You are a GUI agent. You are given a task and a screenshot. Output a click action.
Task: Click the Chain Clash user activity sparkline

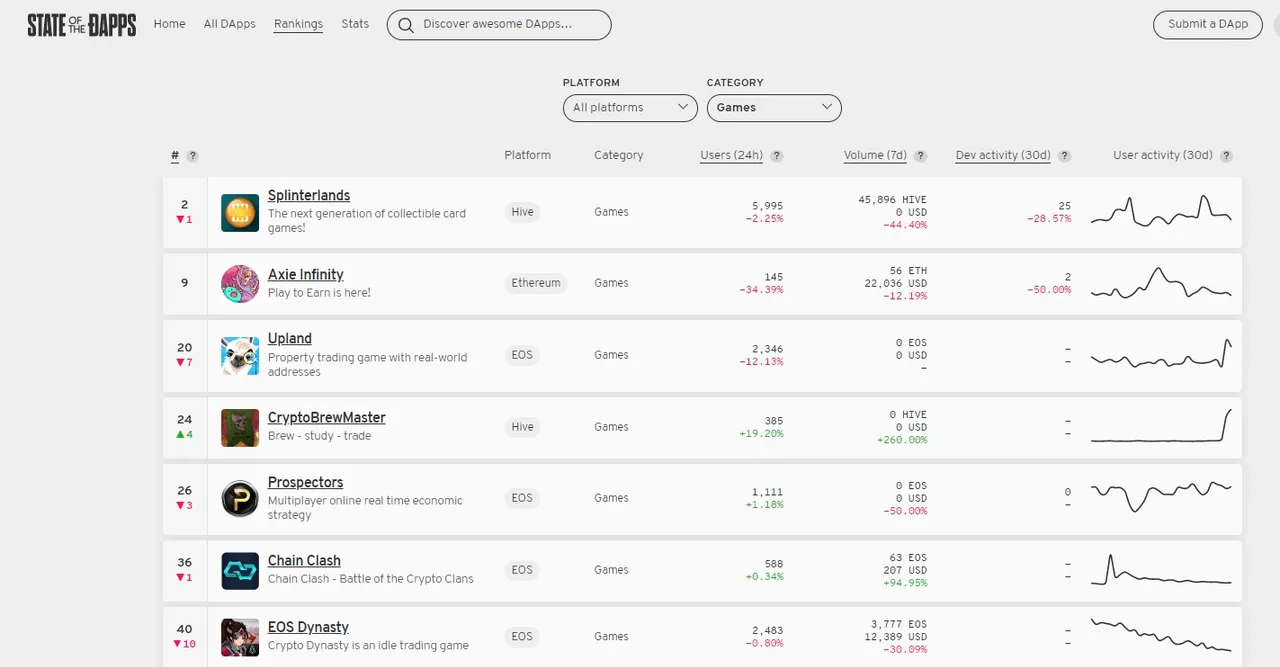pos(1161,570)
